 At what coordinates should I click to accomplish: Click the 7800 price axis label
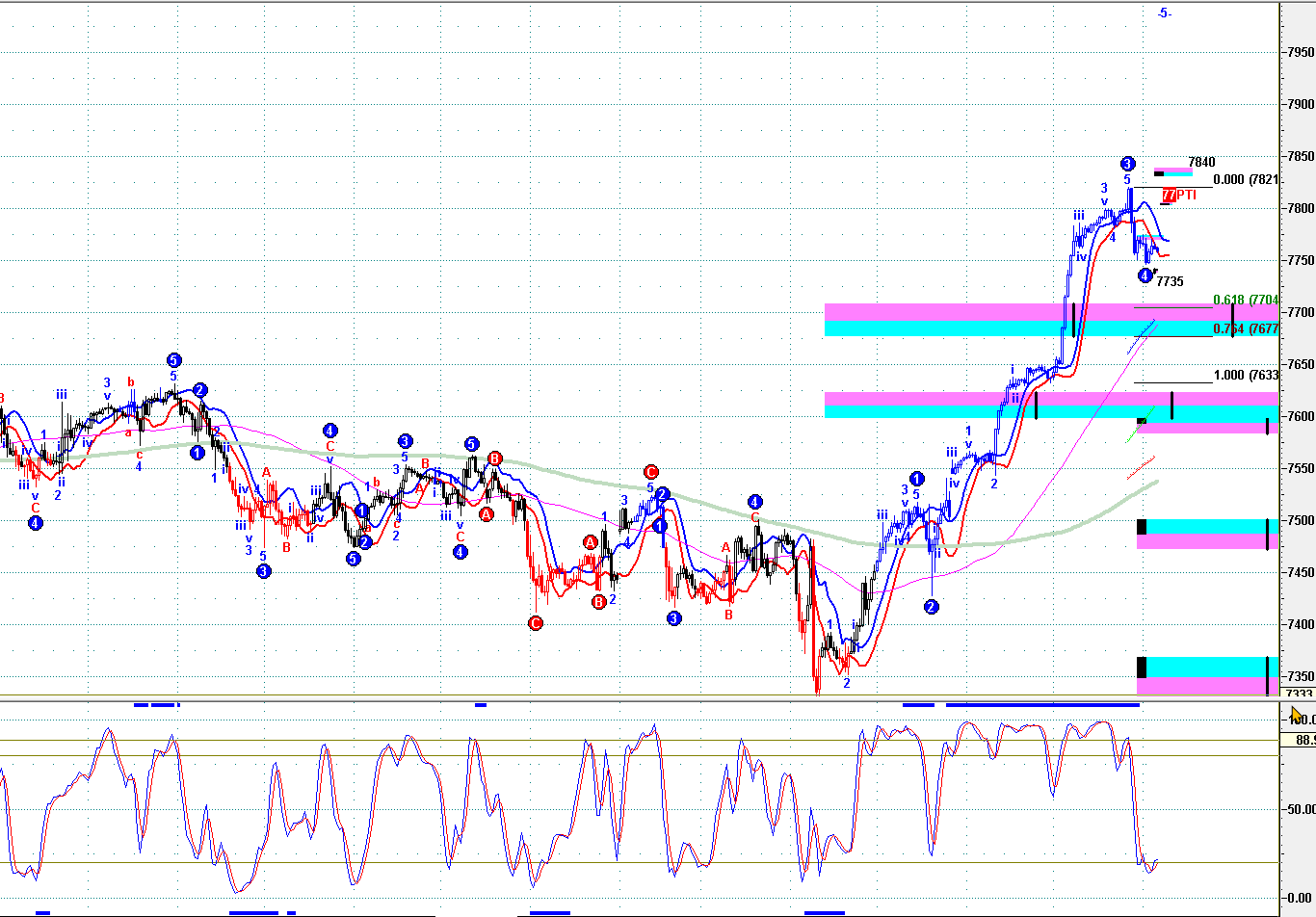(x=1301, y=208)
